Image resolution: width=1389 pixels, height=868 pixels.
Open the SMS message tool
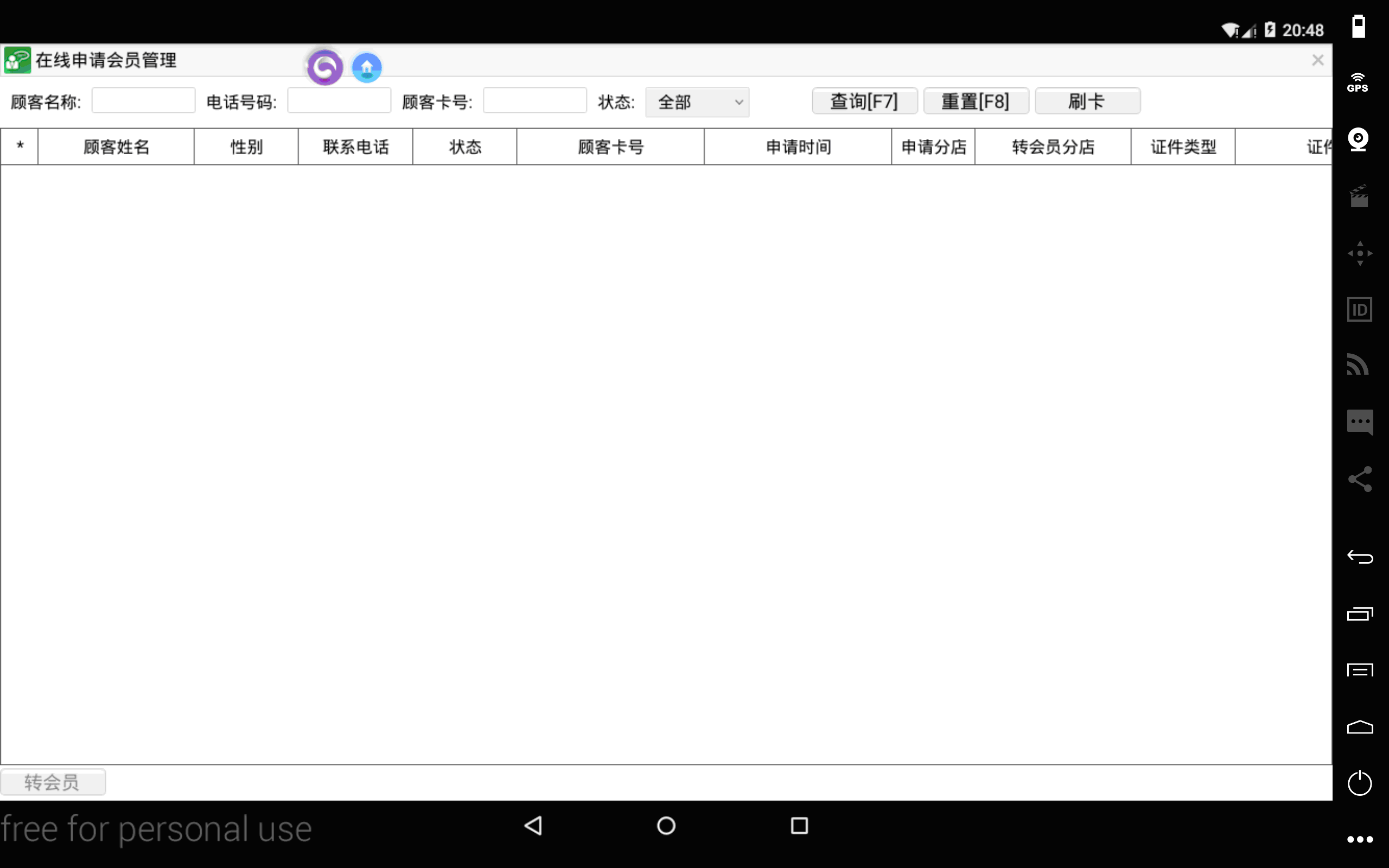click(x=1360, y=423)
